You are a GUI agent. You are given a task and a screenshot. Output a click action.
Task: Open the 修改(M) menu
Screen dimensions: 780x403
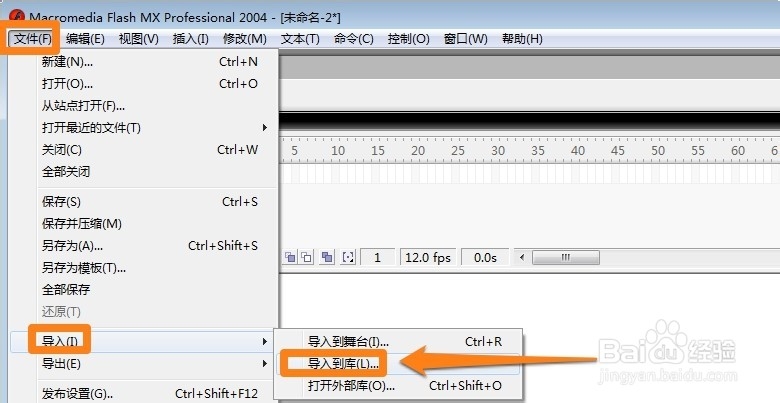click(x=245, y=39)
